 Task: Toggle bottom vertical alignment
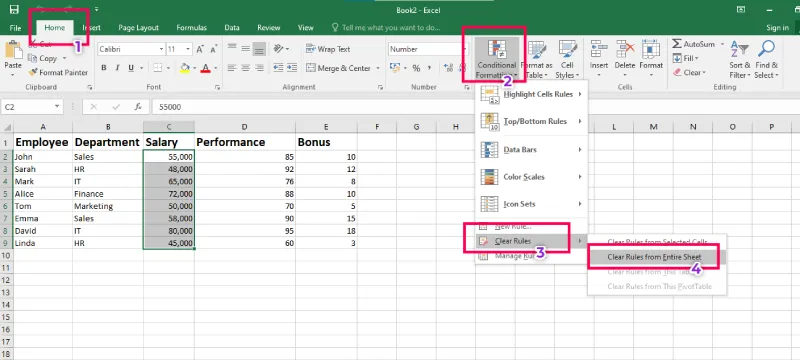coord(259,49)
